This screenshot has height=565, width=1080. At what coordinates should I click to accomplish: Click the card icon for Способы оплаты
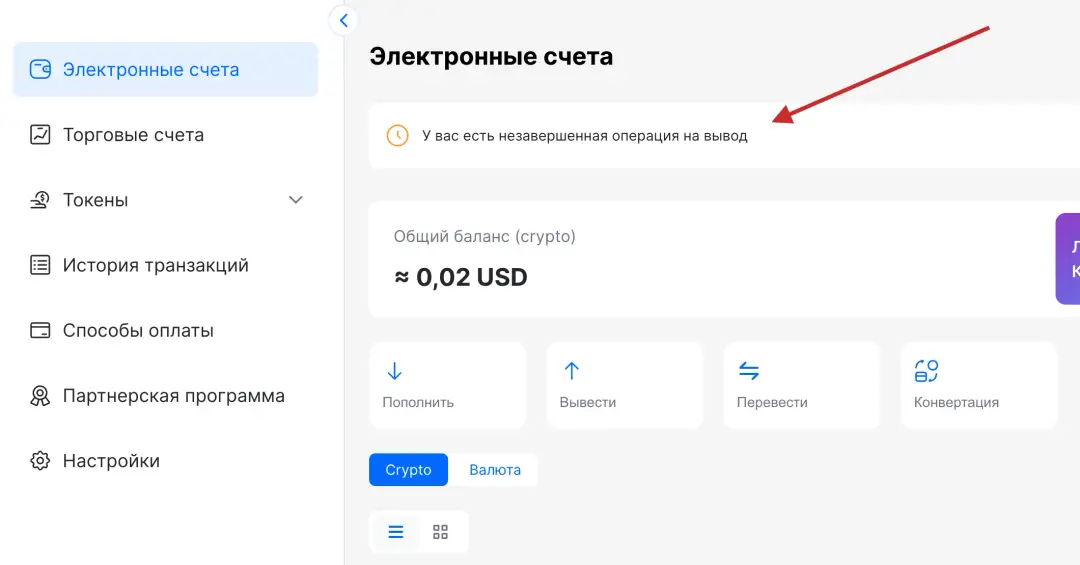(x=40, y=330)
